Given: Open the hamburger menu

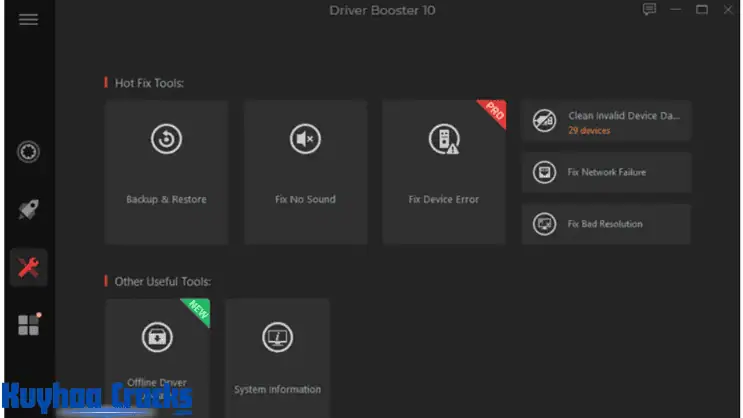Looking at the screenshot, I should 28,20.
